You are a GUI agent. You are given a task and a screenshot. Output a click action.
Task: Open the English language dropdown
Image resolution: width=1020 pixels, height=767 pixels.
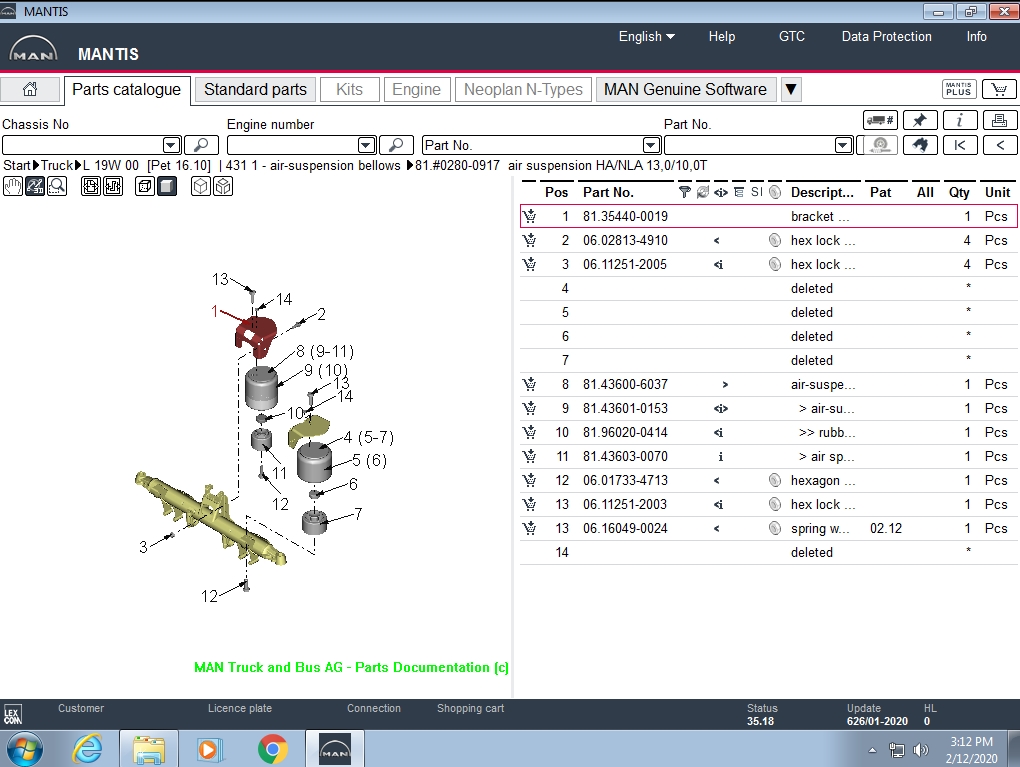[x=646, y=36]
